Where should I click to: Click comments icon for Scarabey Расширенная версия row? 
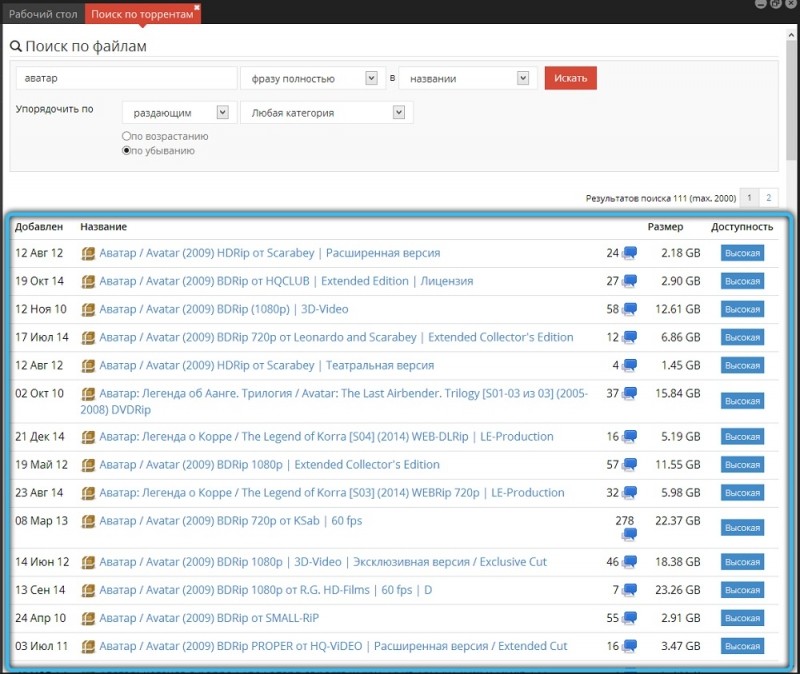[x=630, y=253]
